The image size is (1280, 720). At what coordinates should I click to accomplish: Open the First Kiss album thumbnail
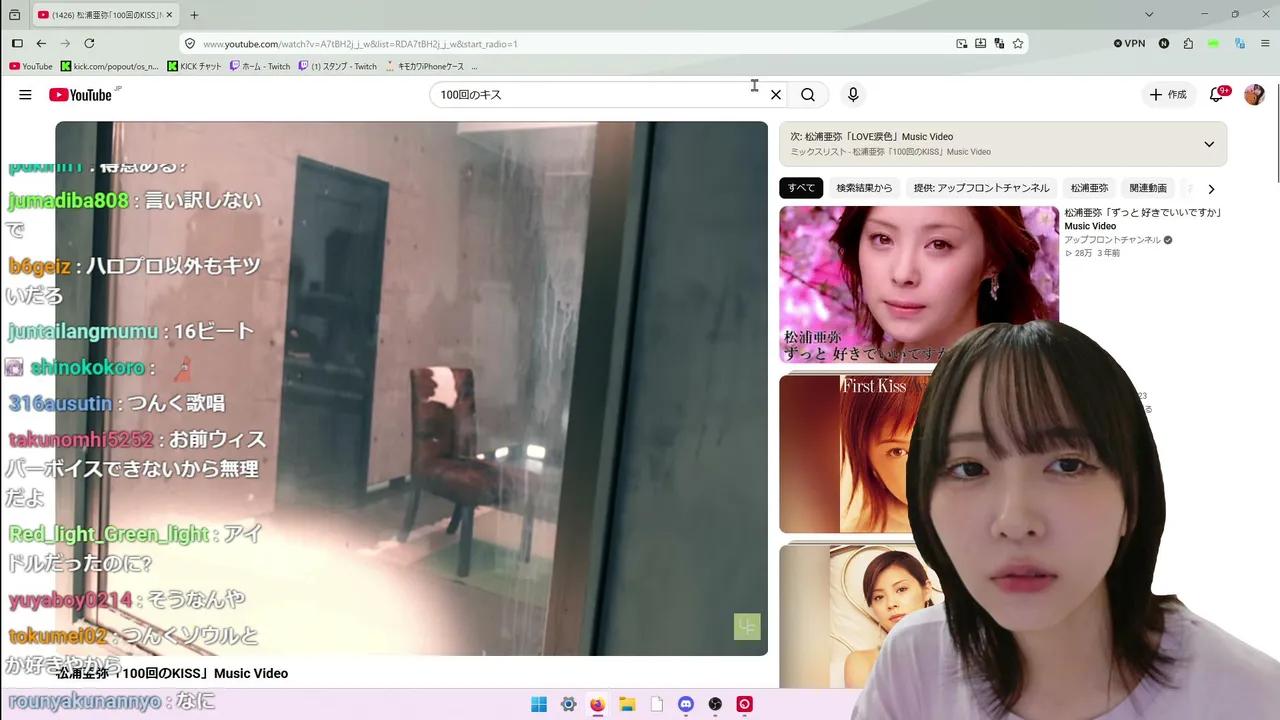coord(845,454)
